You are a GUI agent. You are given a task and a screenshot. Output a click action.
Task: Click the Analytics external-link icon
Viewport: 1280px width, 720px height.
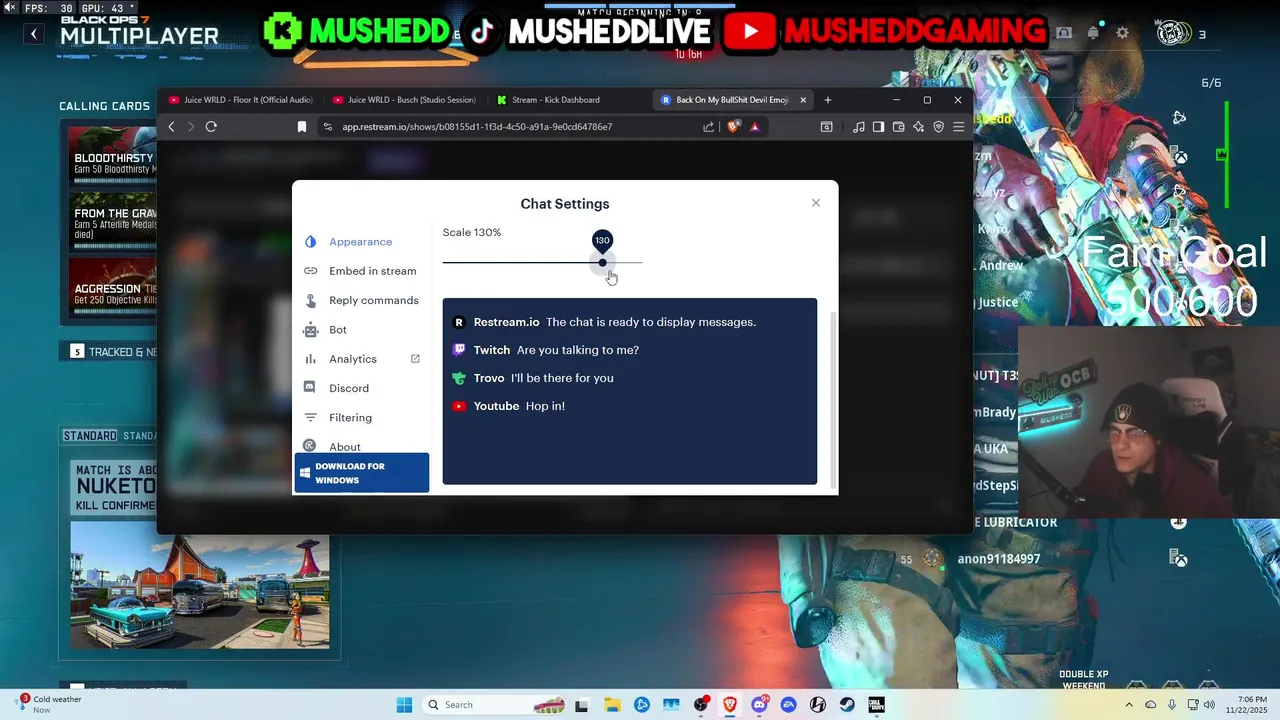pyautogui.click(x=415, y=358)
